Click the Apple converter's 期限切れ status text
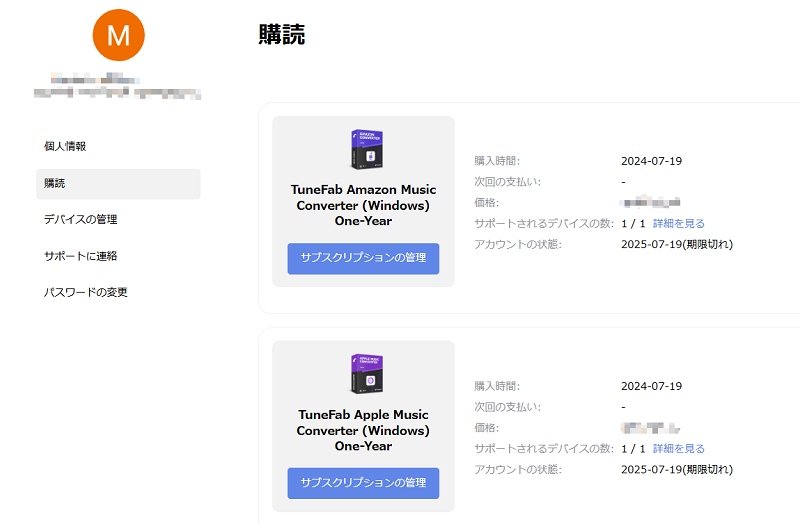Viewport: 800px width, 524px height. coord(704,469)
